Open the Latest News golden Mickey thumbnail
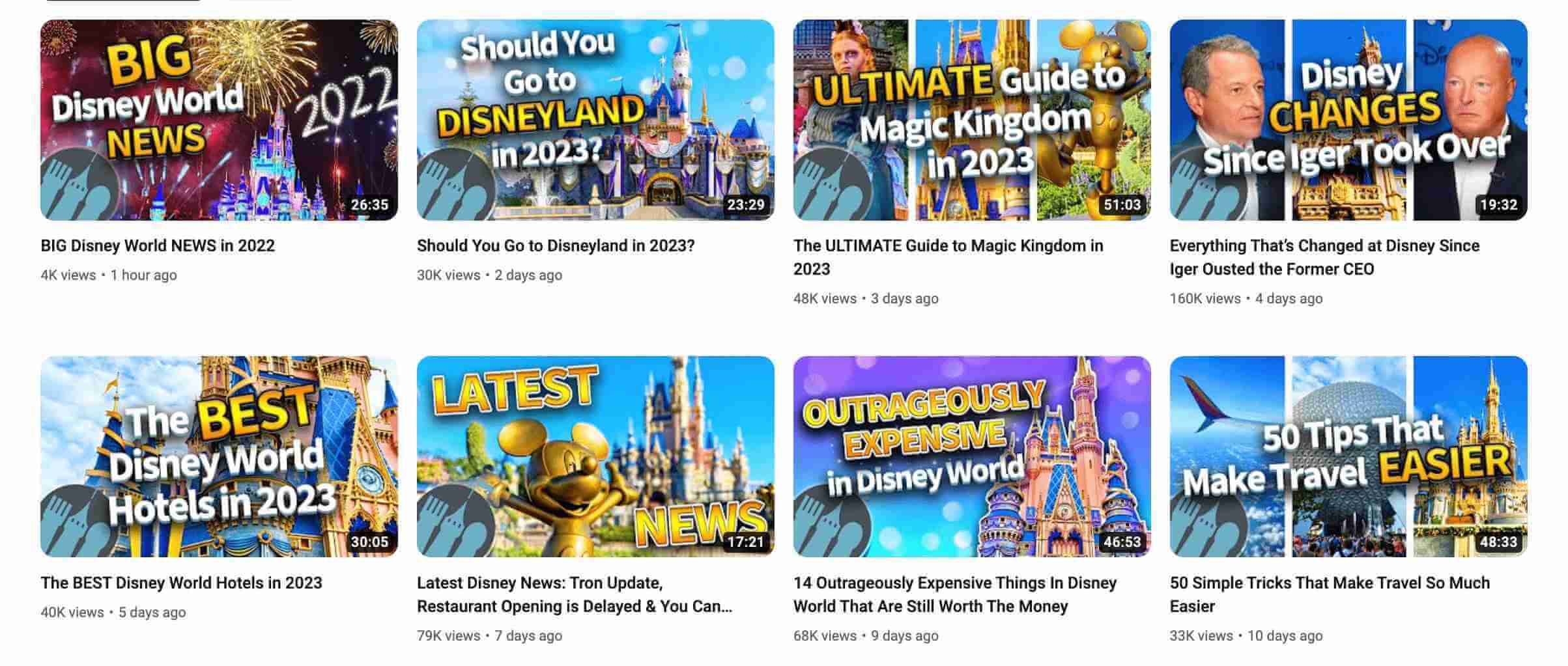The image size is (1568, 666). (595, 456)
